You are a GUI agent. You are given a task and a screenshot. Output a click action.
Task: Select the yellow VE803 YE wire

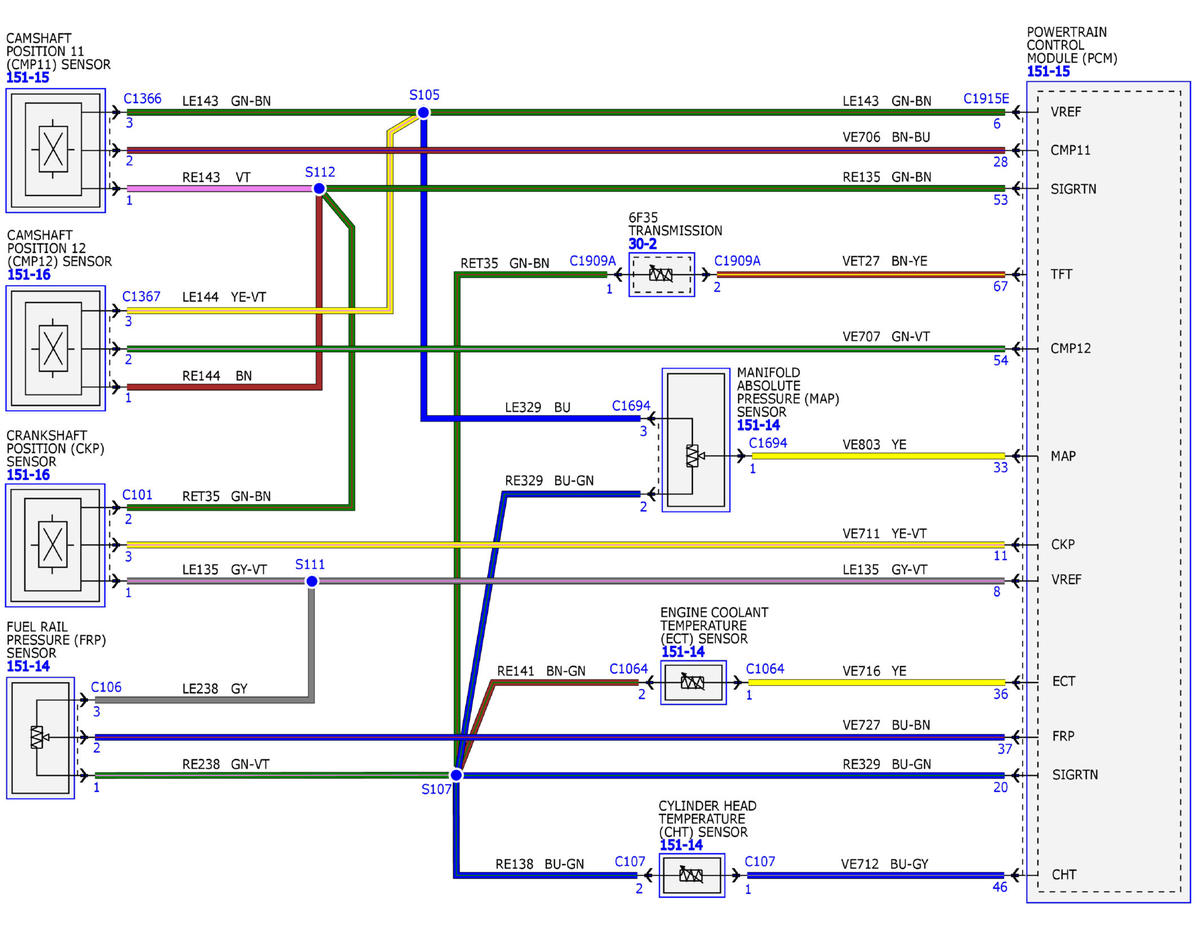[x=878, y=456]
